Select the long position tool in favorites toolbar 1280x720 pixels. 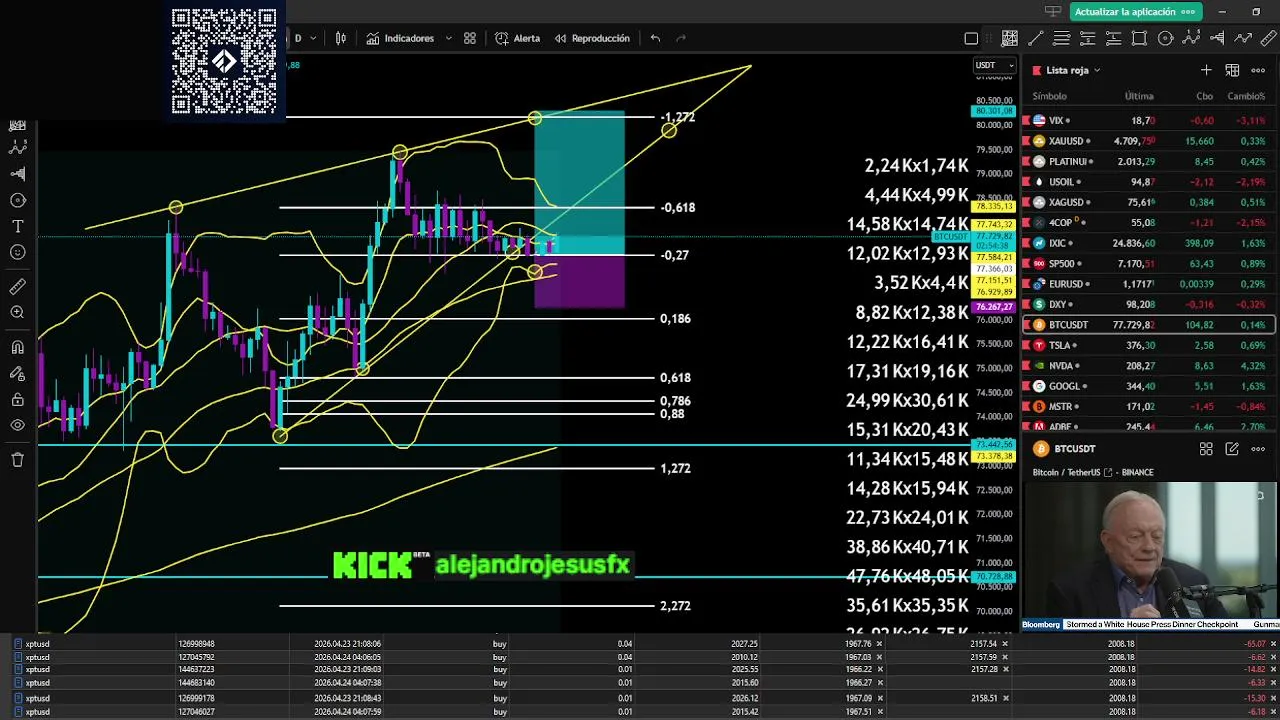click(1113, 39)
